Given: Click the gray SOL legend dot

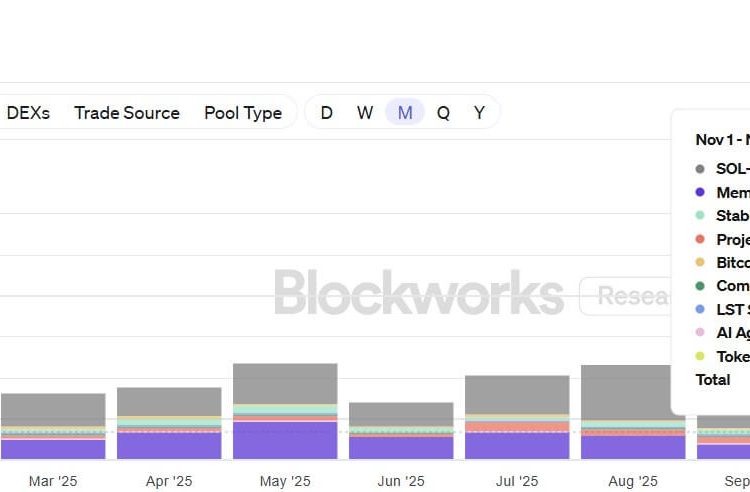Looking at the screenshot, I should pos(699,169).
